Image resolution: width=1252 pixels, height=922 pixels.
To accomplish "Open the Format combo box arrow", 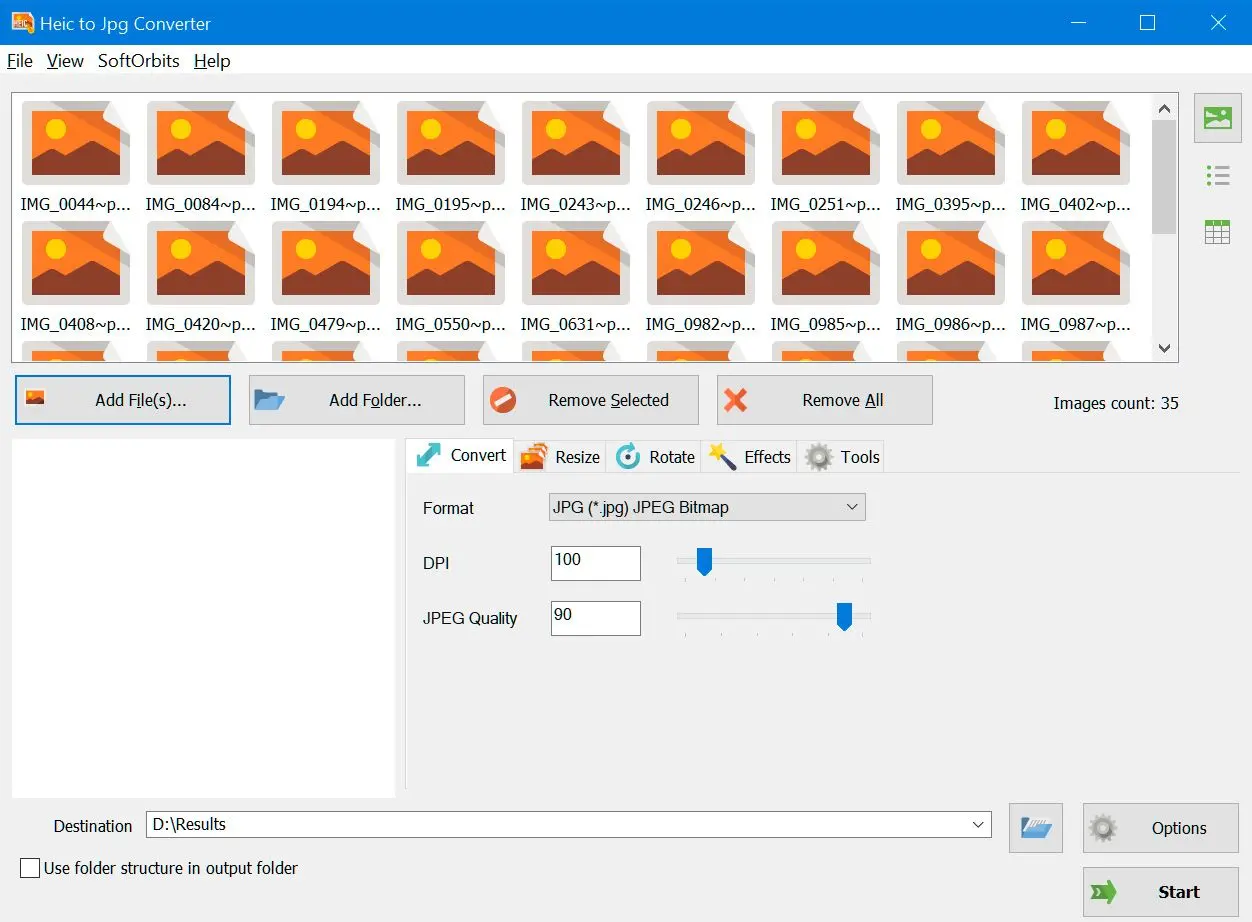I will [852, 507].
